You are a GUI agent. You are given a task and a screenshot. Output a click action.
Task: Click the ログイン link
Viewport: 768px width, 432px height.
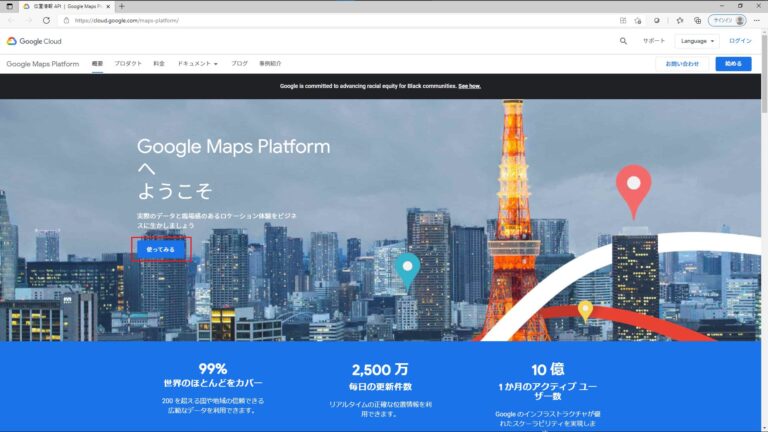tap(740, 41)
